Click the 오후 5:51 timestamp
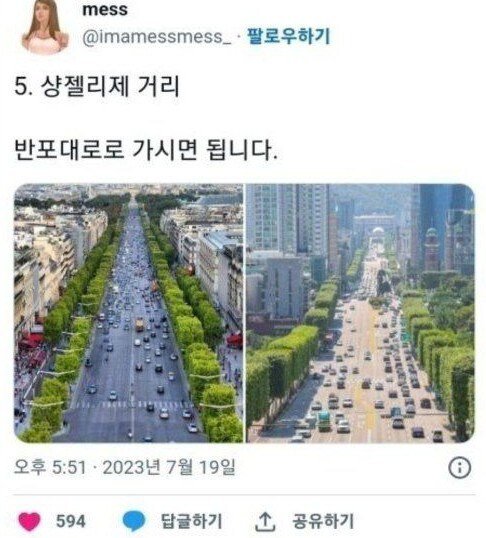The width and height of the screenshot is (486, 538). pos(50,467)
